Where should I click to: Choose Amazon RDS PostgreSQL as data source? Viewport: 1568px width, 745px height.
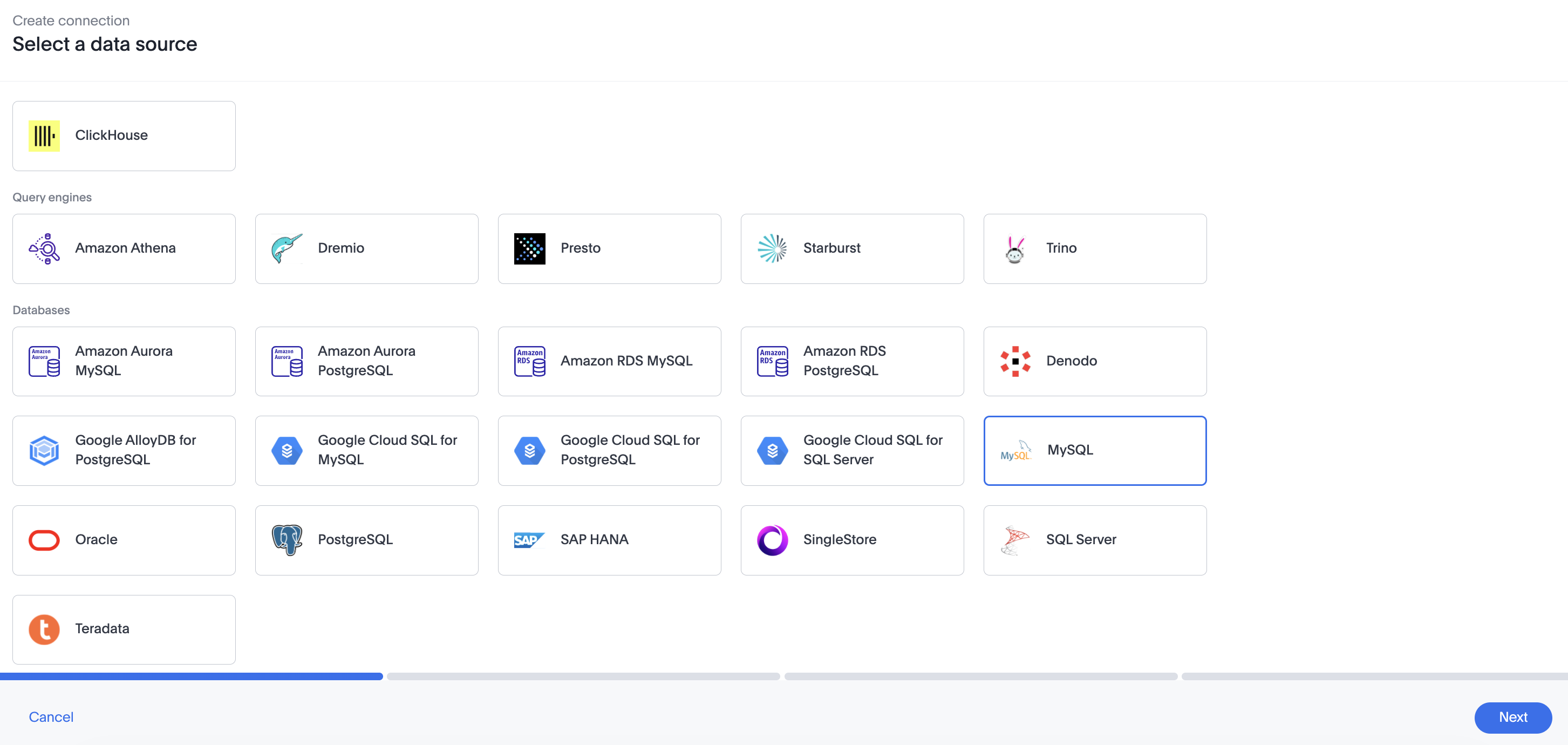coord(852,361)
